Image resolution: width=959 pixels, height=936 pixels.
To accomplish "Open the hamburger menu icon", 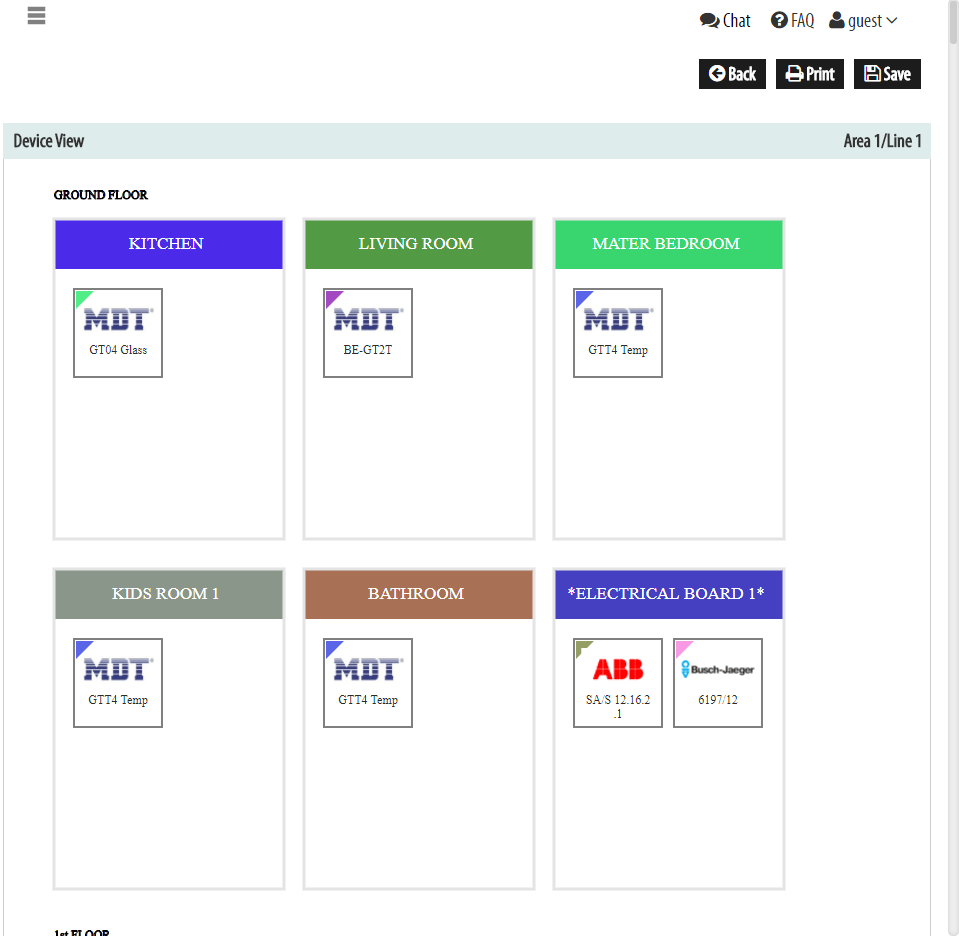I will (37, 15).
